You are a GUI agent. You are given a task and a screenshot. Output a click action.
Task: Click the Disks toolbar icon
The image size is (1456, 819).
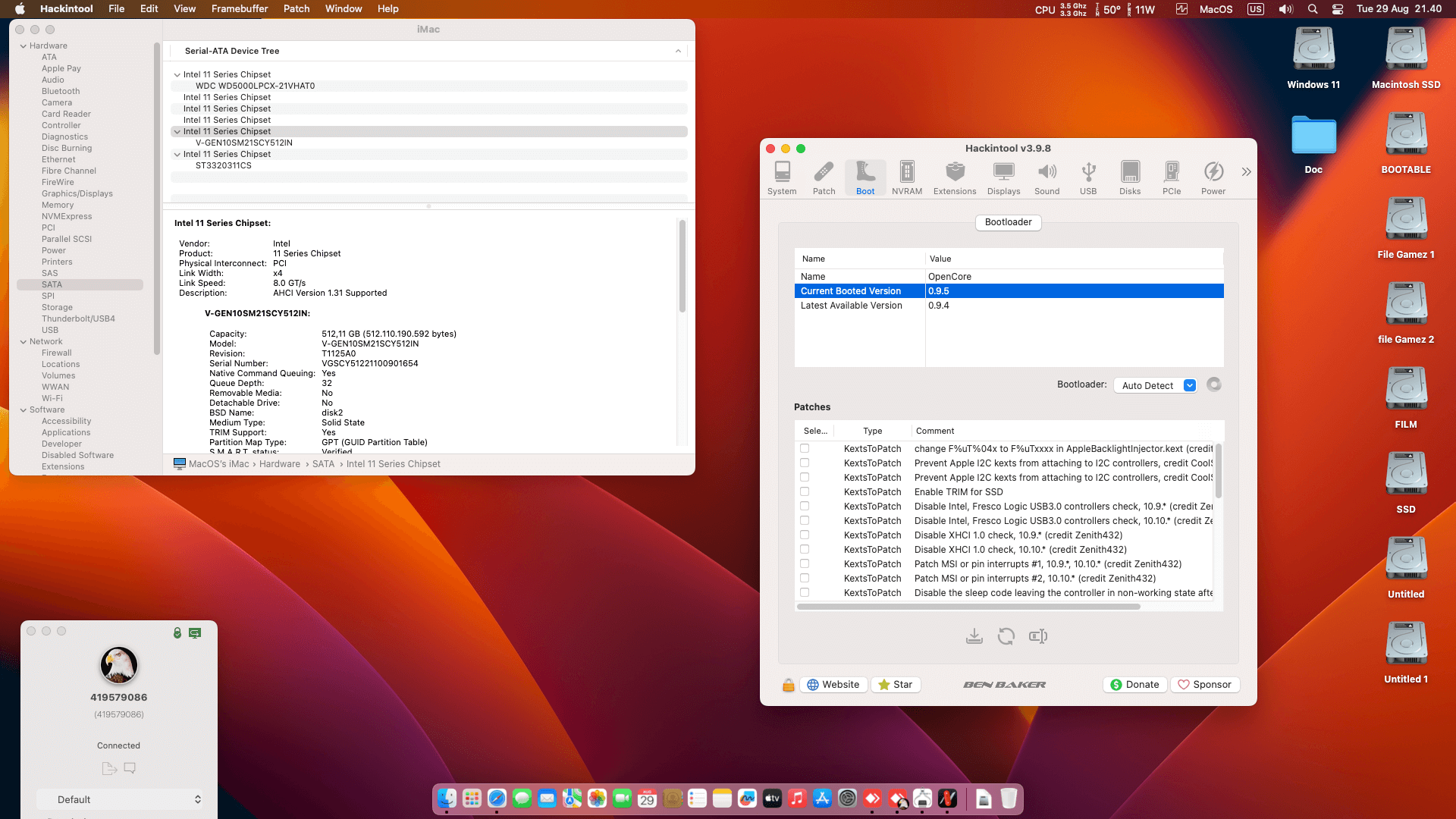(x=1129, y=177)
